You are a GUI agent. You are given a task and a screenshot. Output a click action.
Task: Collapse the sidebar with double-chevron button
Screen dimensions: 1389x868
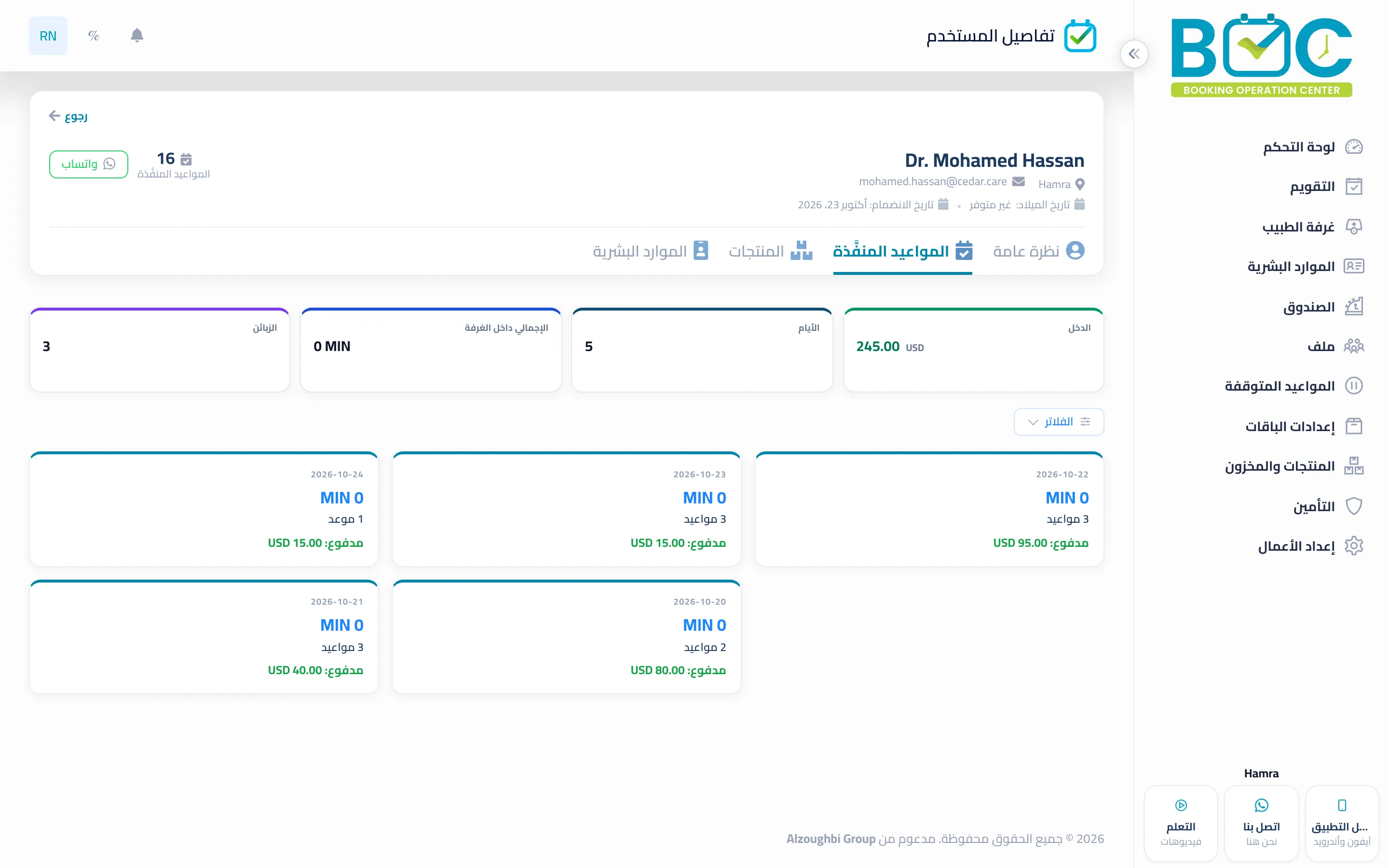point(1133,54)
